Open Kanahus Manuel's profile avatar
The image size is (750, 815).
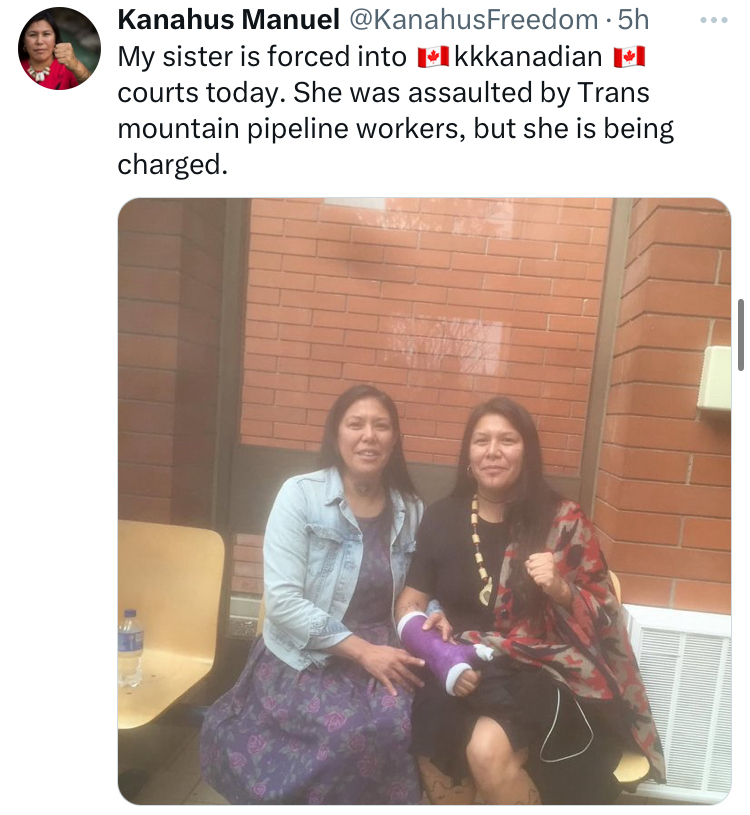(59, 48)
